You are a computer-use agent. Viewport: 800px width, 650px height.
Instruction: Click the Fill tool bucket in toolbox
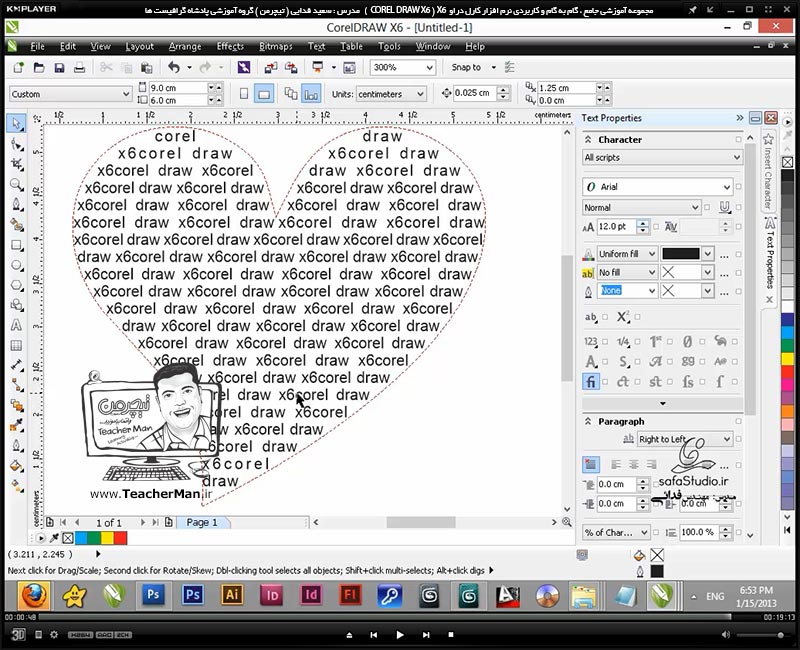[17, 466]
